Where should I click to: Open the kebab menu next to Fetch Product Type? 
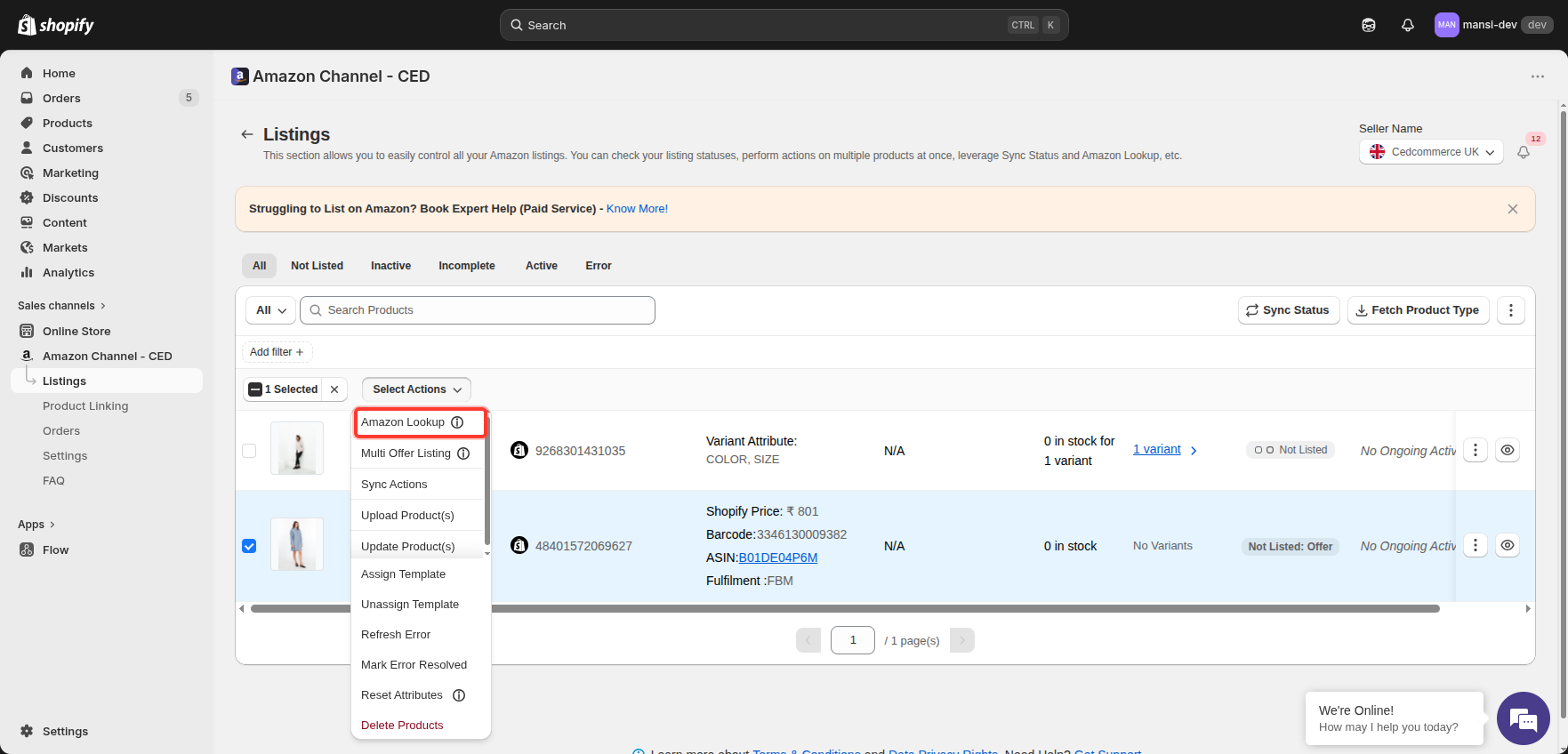pos(1511,310)
